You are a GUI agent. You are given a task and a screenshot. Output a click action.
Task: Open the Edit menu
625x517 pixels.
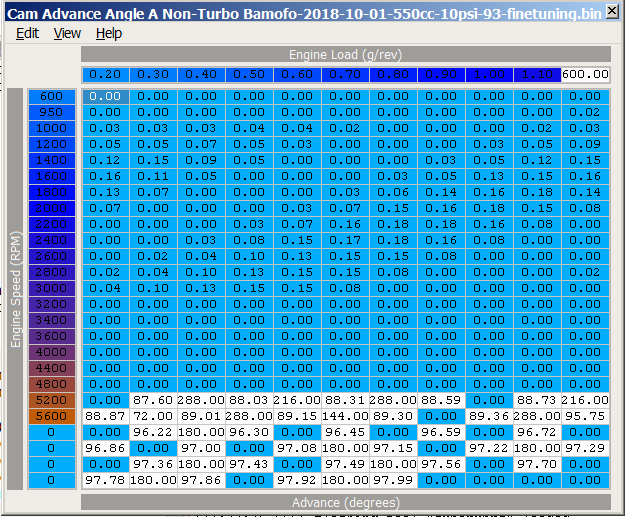tap(27, 33)
